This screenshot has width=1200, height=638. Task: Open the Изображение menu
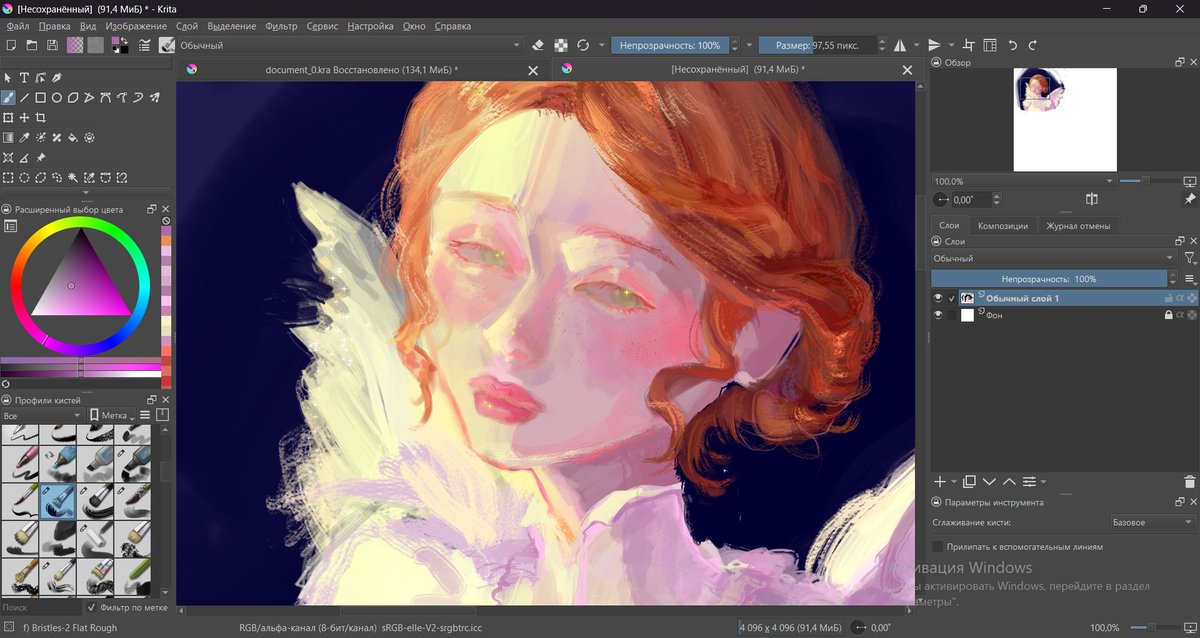tap(136, 26)
